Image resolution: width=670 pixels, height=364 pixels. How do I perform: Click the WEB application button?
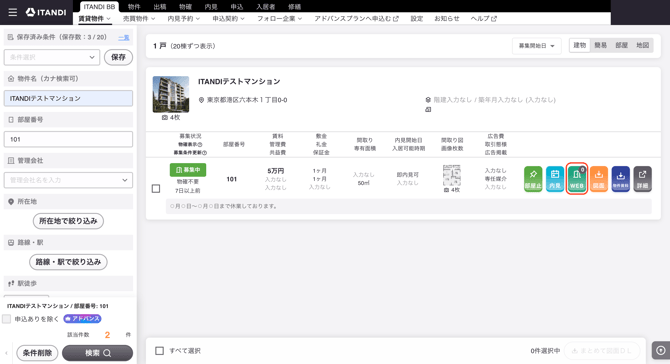576,179
